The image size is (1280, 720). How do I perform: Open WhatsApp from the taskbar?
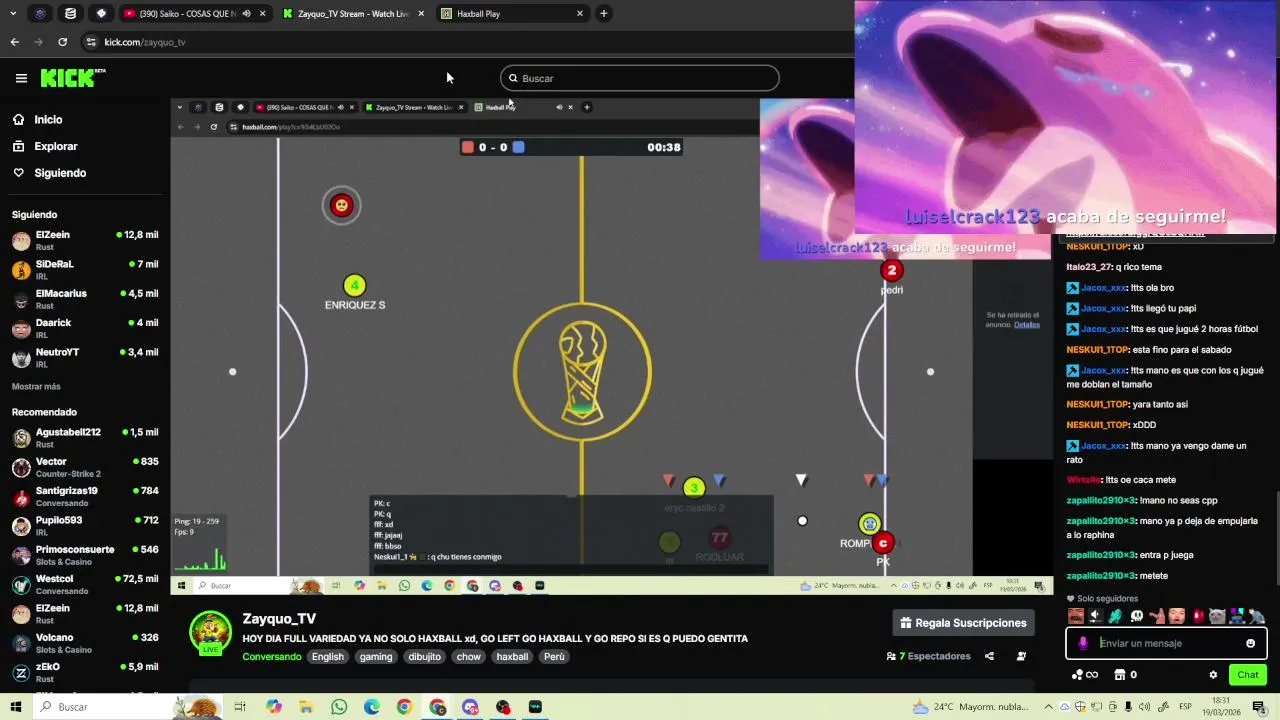(339, 707)
